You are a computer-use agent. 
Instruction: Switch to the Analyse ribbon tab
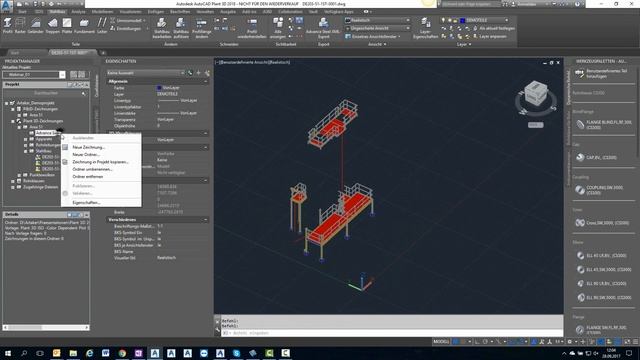pyautogui.click(x=78, y=12)
